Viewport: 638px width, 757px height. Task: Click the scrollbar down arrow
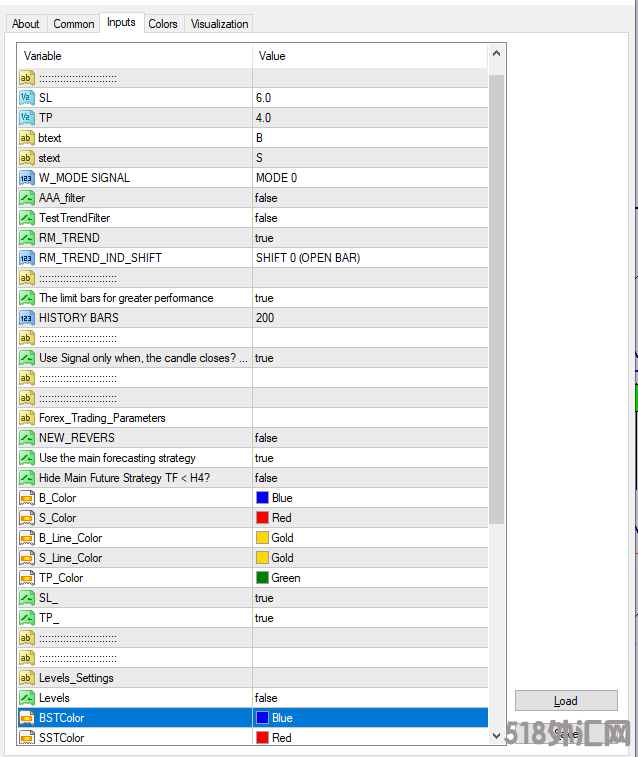pyautogui.click(x=497, y=736)
